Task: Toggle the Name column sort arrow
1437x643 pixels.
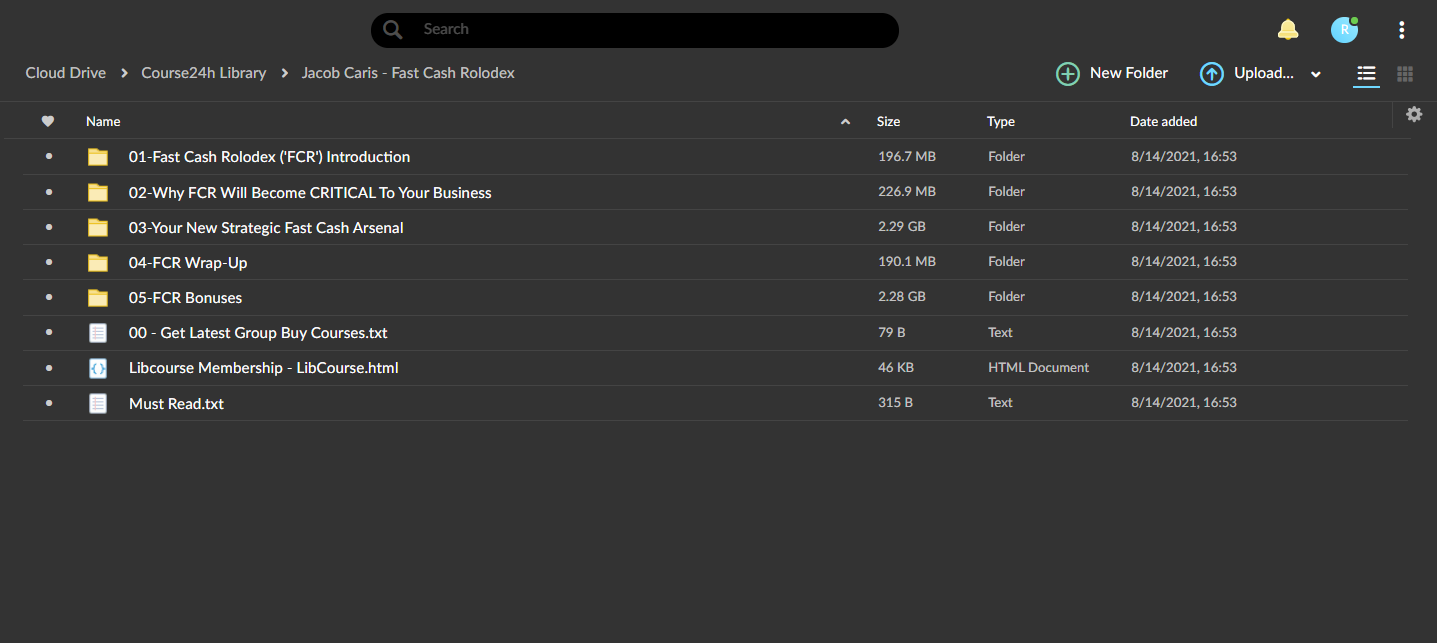Action: (845, 122)
